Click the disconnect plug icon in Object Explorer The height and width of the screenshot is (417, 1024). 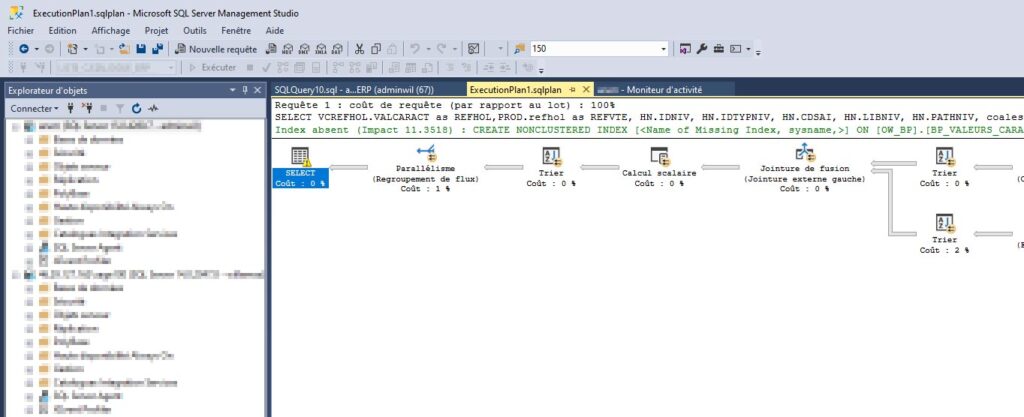[87, 108]
